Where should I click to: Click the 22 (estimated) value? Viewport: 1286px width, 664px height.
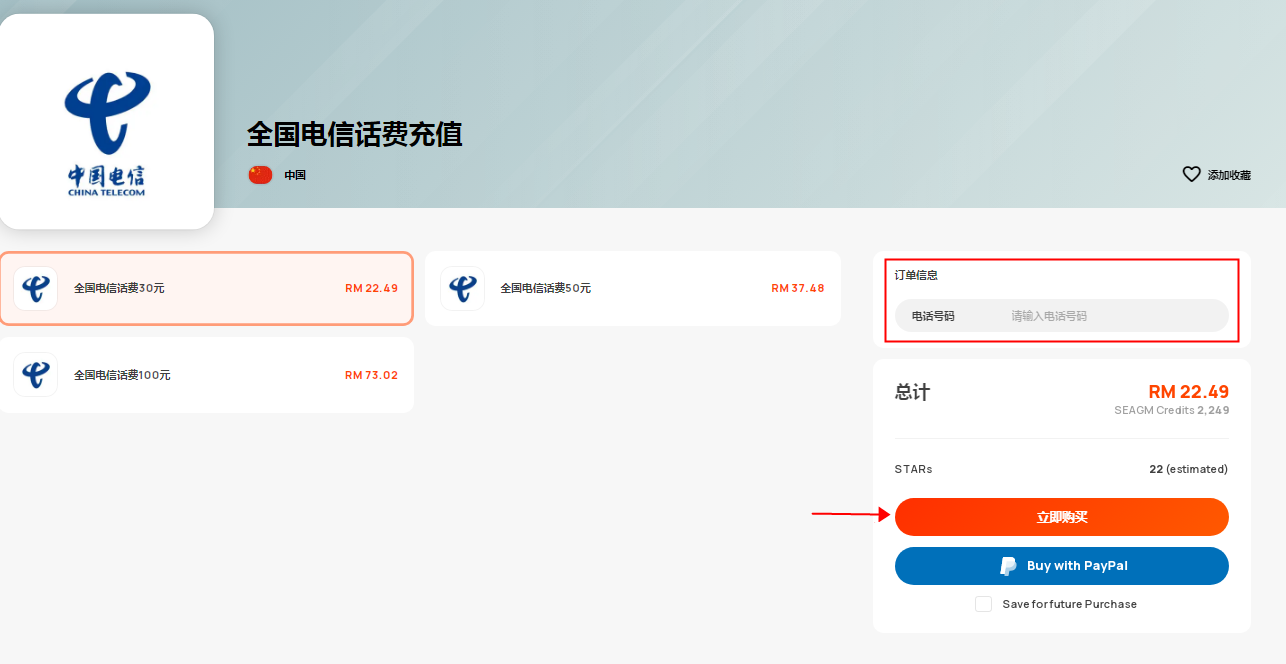tap(1189, 469)
